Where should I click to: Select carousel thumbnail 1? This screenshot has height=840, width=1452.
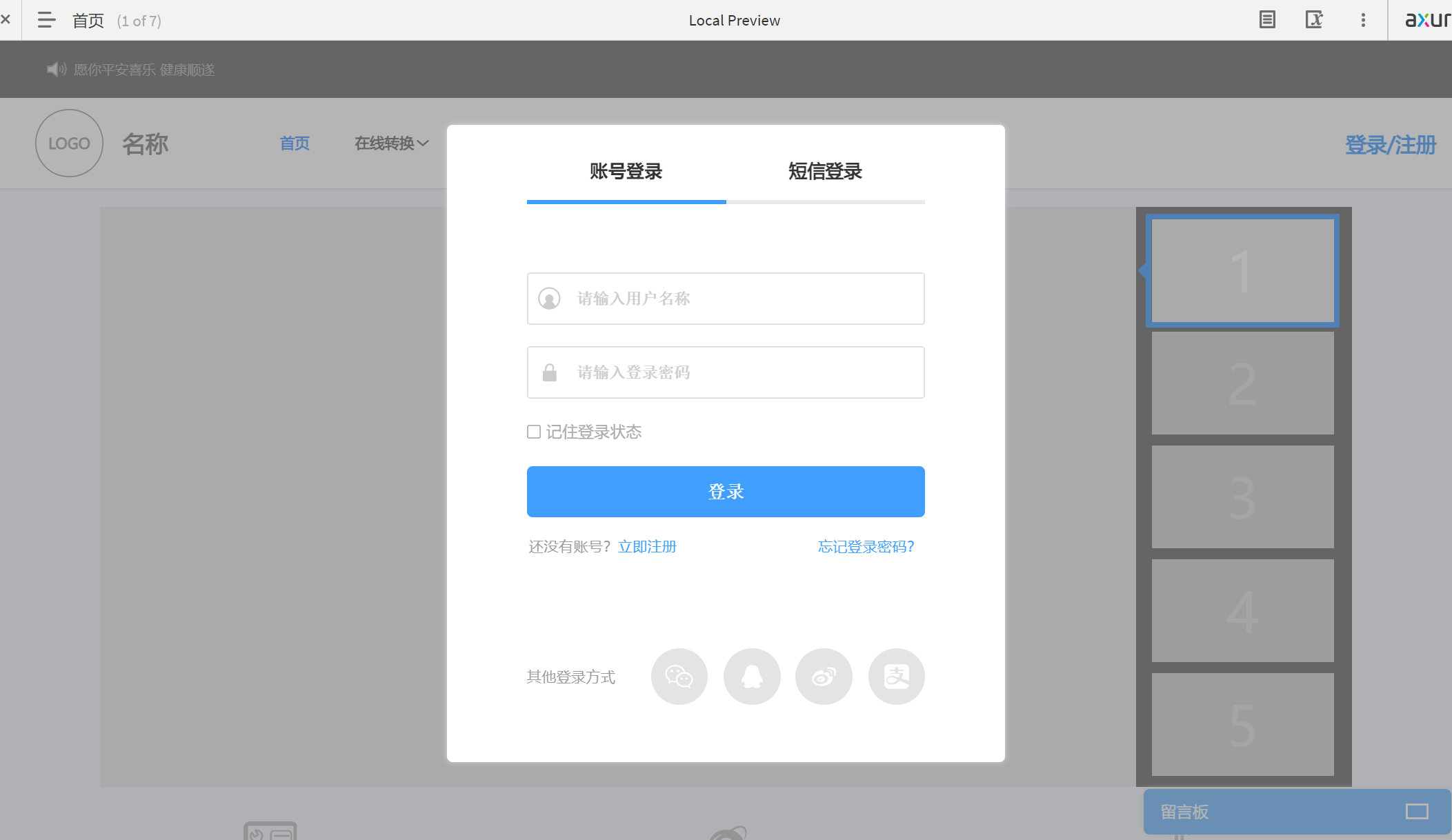1242,270
